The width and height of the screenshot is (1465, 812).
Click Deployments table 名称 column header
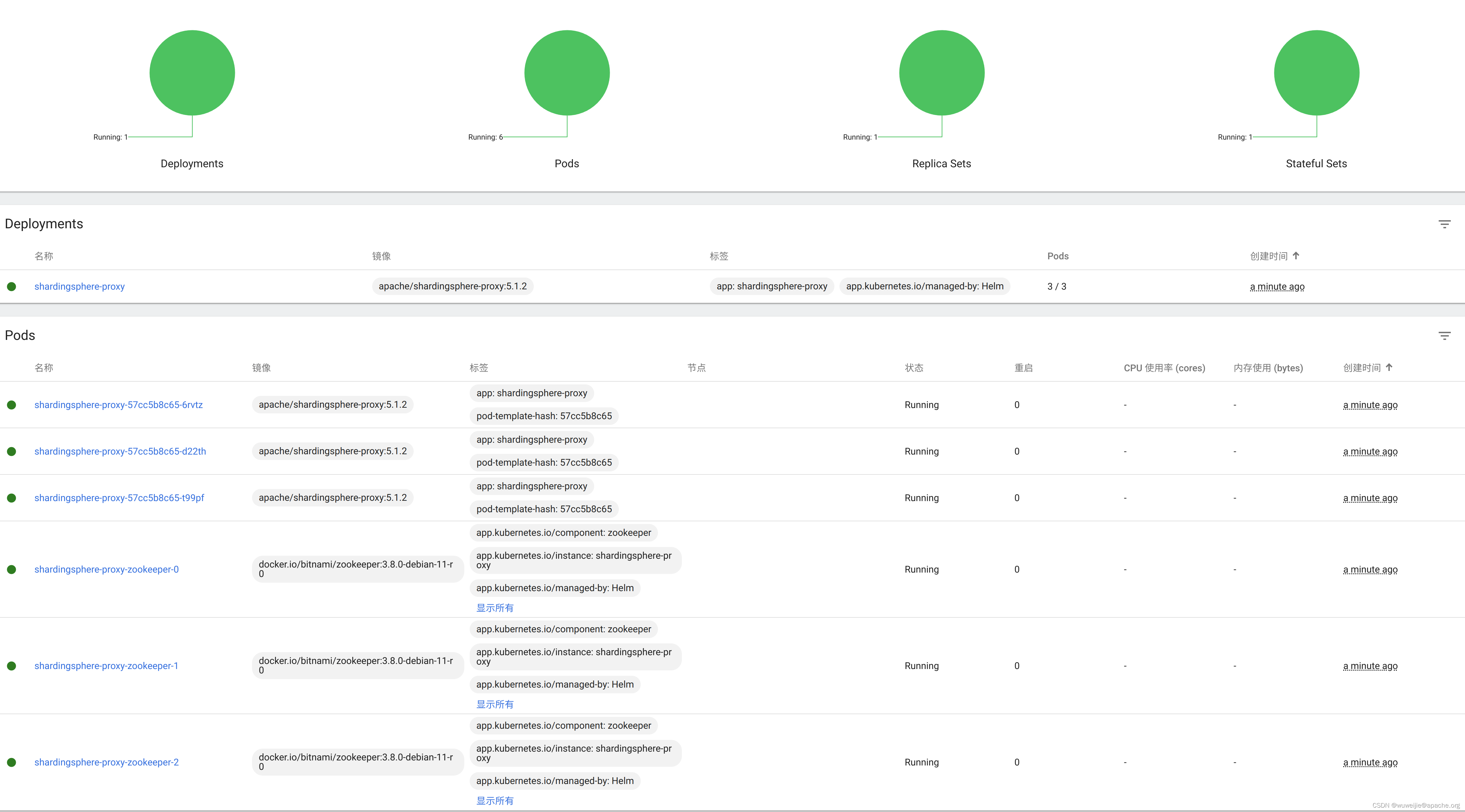(x=44, y=256)
